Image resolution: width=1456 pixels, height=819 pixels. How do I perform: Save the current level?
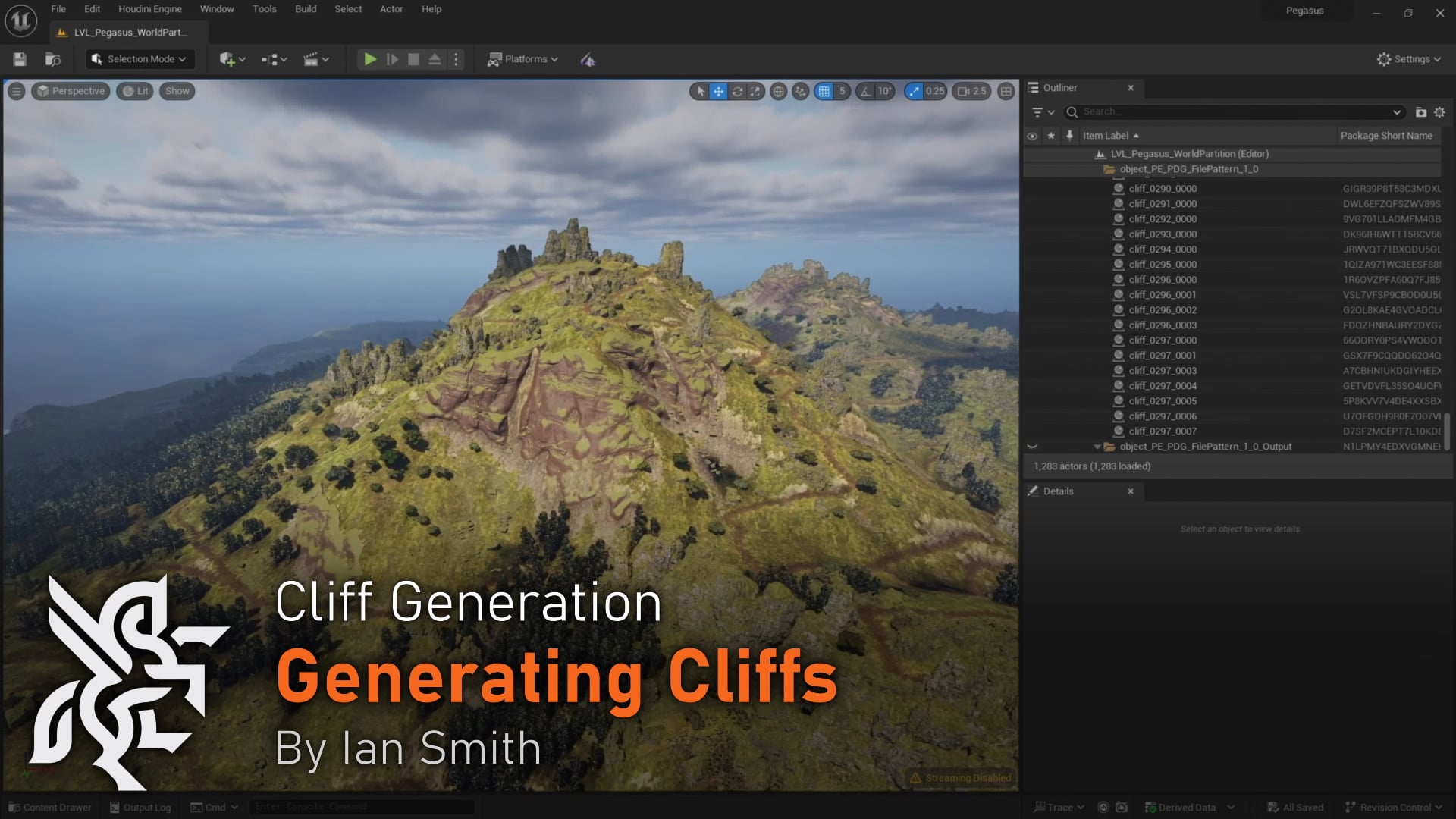tap(19, 58)
